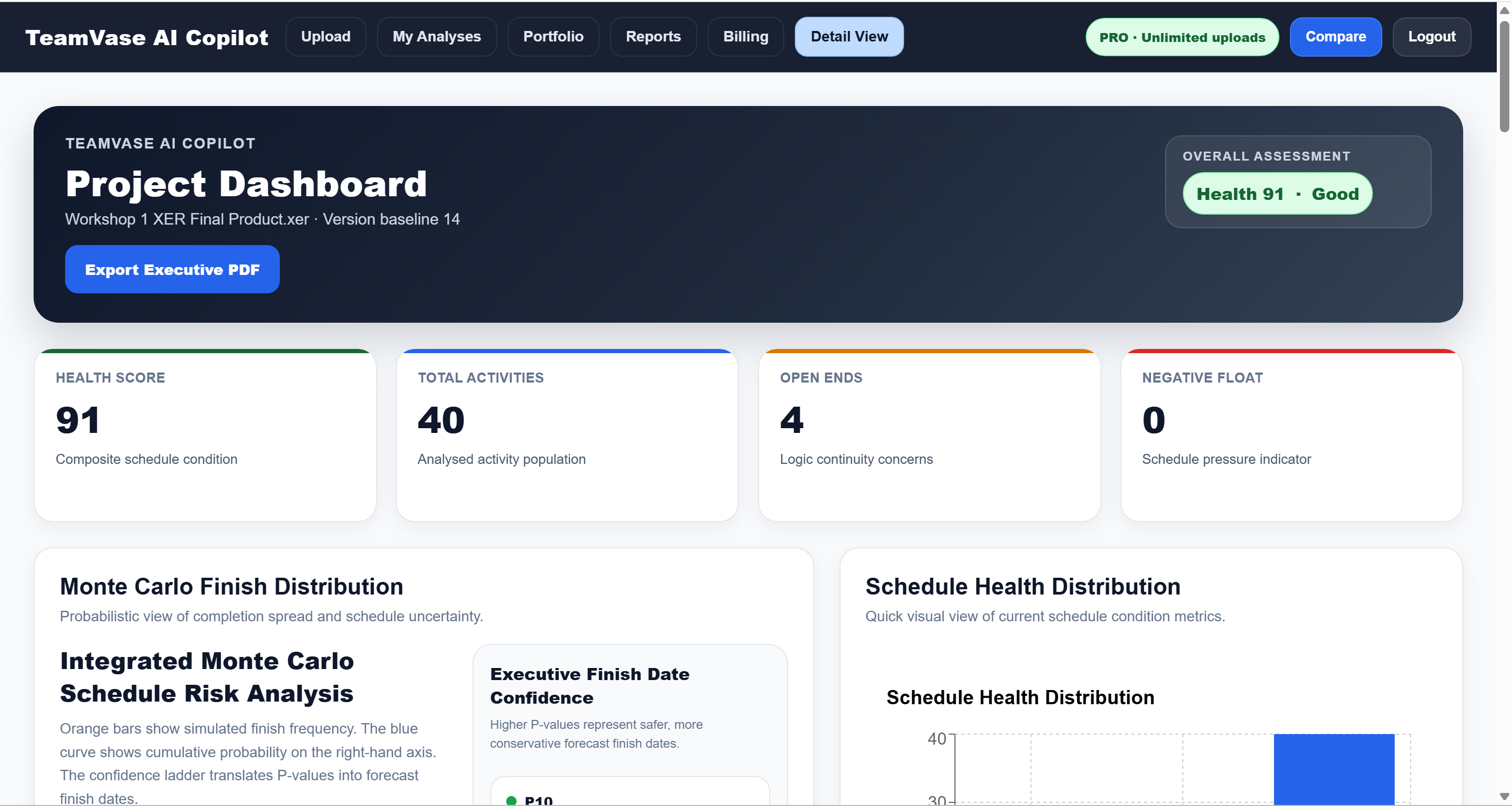Open the Portfolio tab
The height and width of the screenshot is (806, 1512).
(553, 37)
